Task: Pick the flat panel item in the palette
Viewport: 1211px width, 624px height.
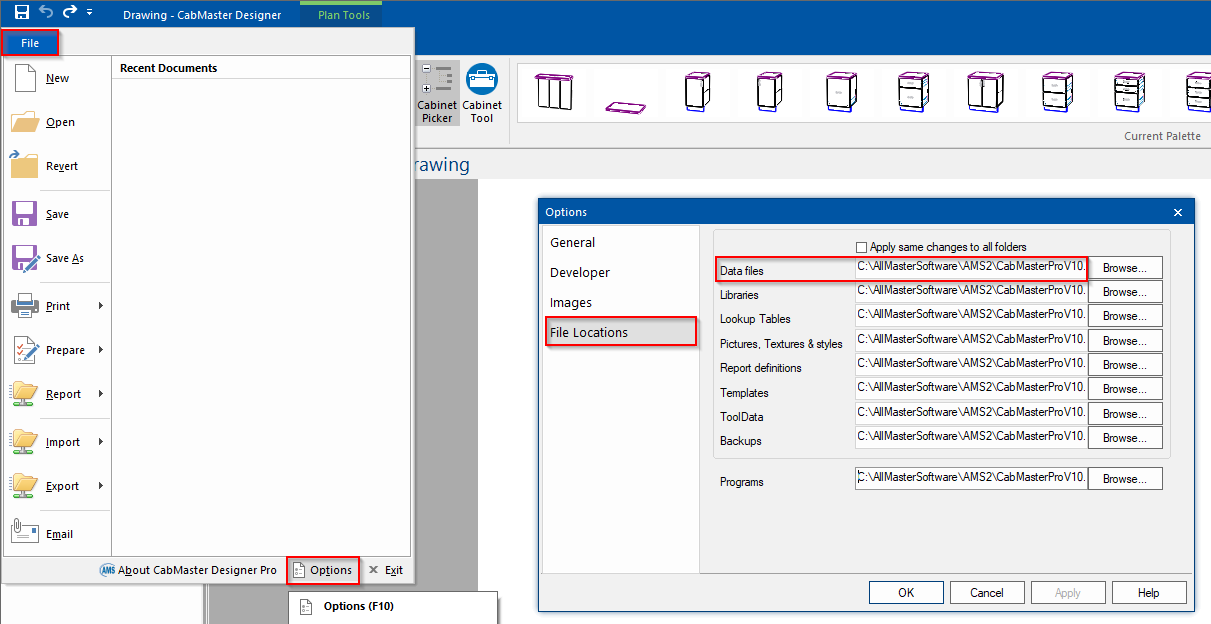Action: pos(625,106)
